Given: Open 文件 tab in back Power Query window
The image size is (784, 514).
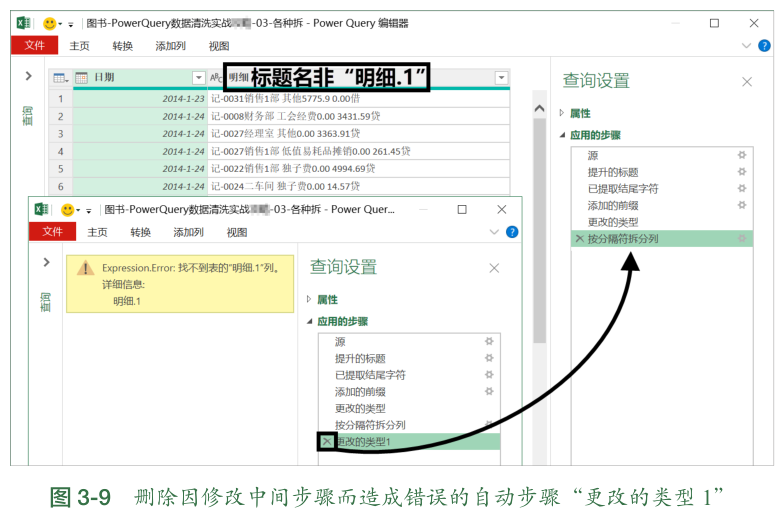Looking at the screenshot, I should point(34,45).
